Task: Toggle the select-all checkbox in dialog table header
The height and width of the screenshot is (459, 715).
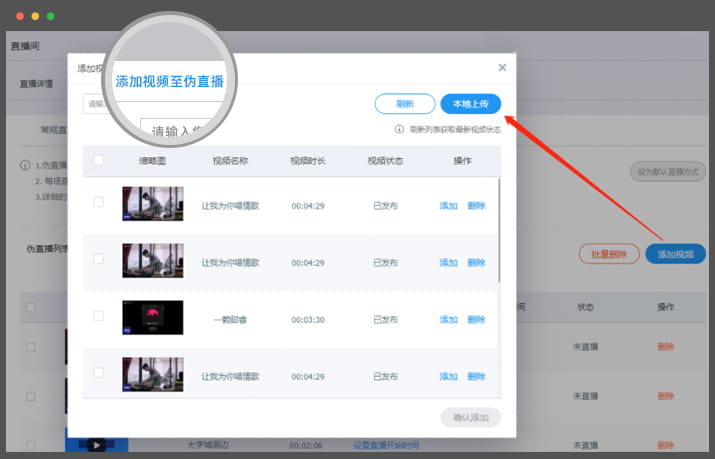Action: click(x=98, y=160)
